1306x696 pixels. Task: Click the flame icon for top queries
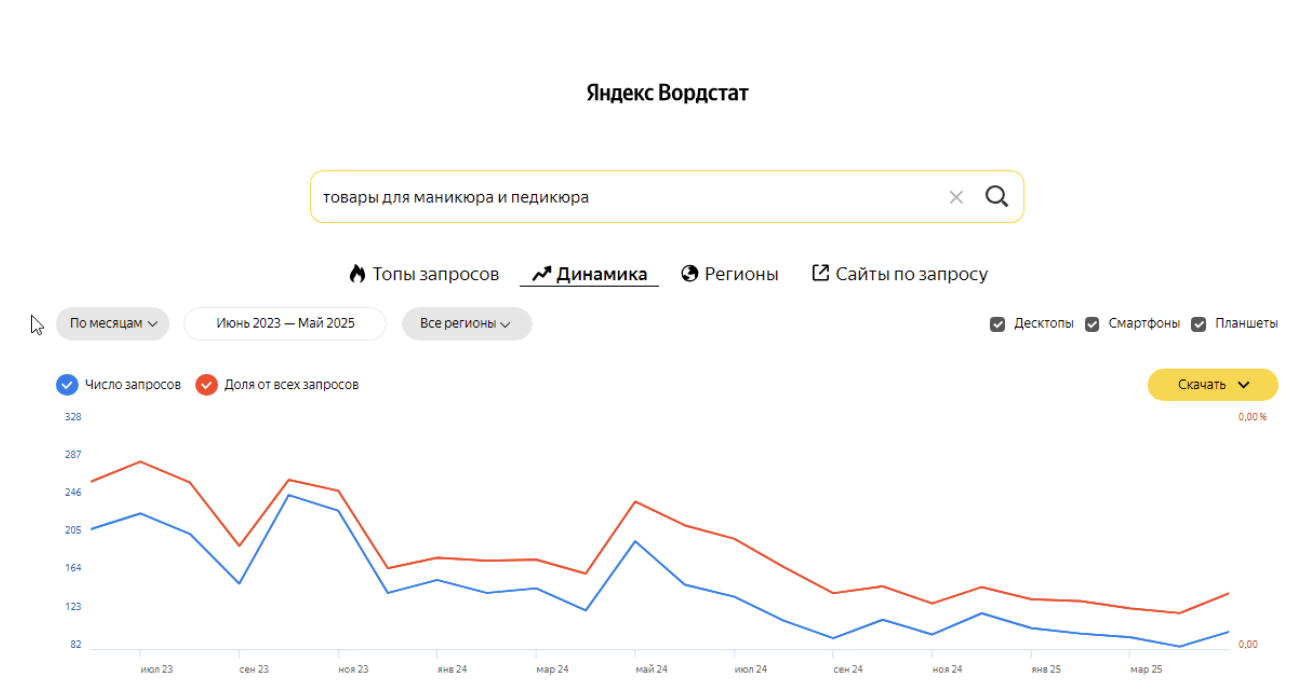357,274
